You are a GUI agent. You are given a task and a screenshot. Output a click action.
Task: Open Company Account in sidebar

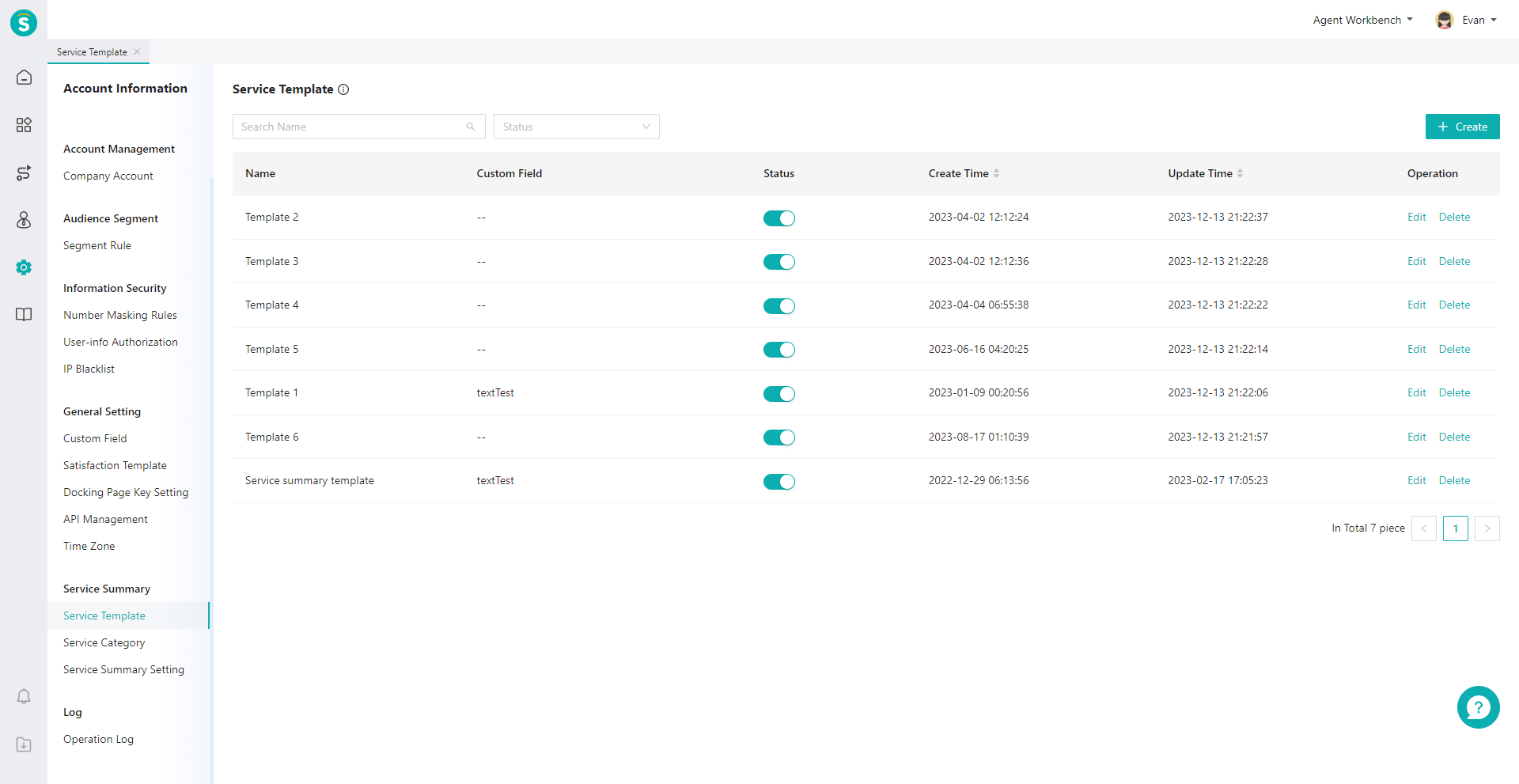tap(108, 176)
